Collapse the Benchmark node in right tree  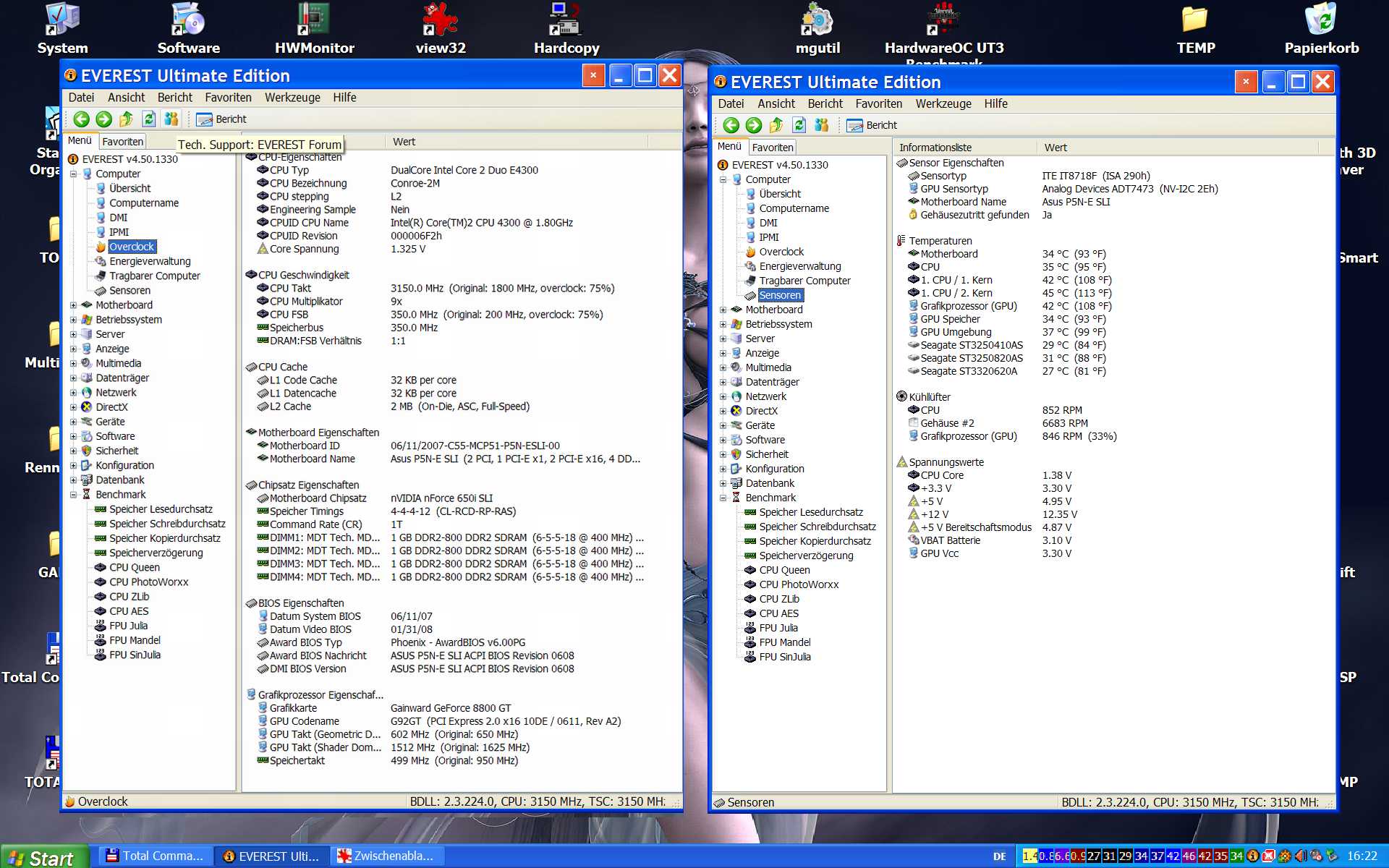point(723,498)
